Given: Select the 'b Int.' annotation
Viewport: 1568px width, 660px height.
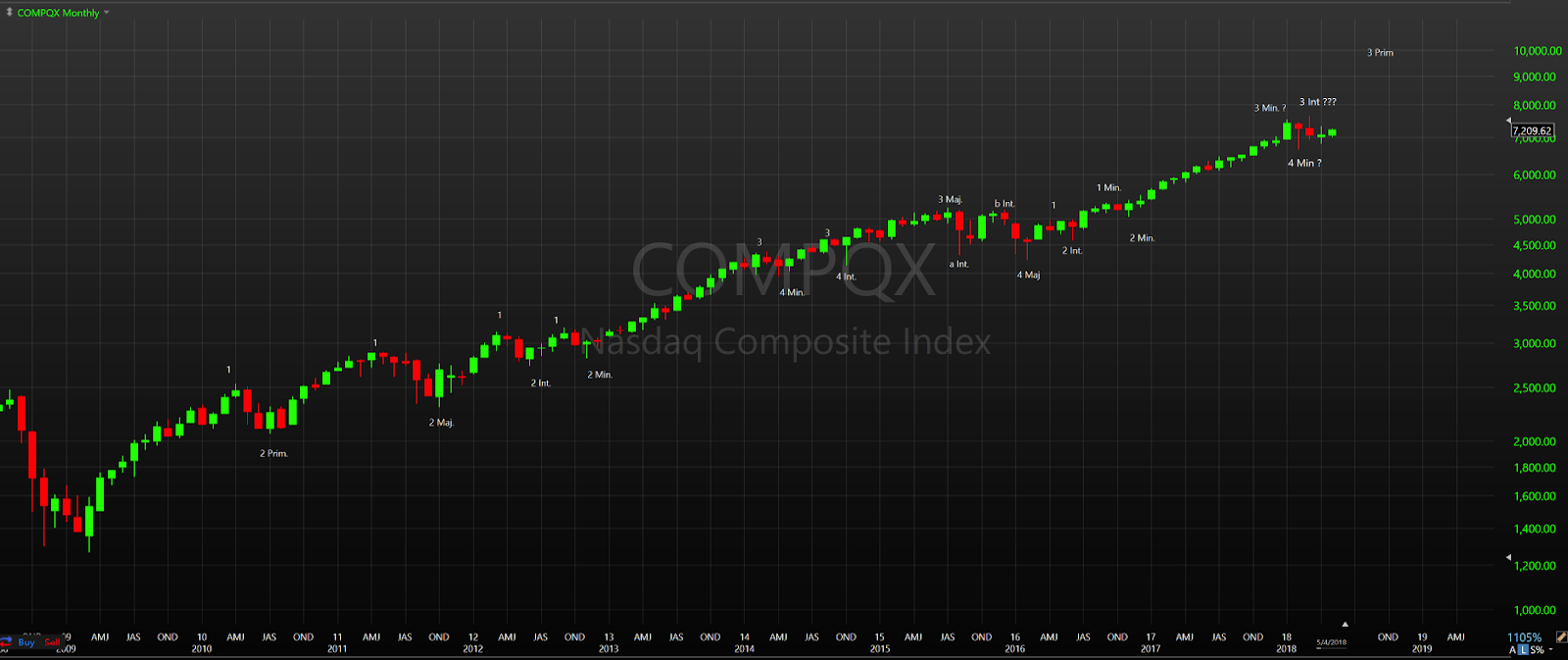Looking at the screenshot, I should point(1004,204).
